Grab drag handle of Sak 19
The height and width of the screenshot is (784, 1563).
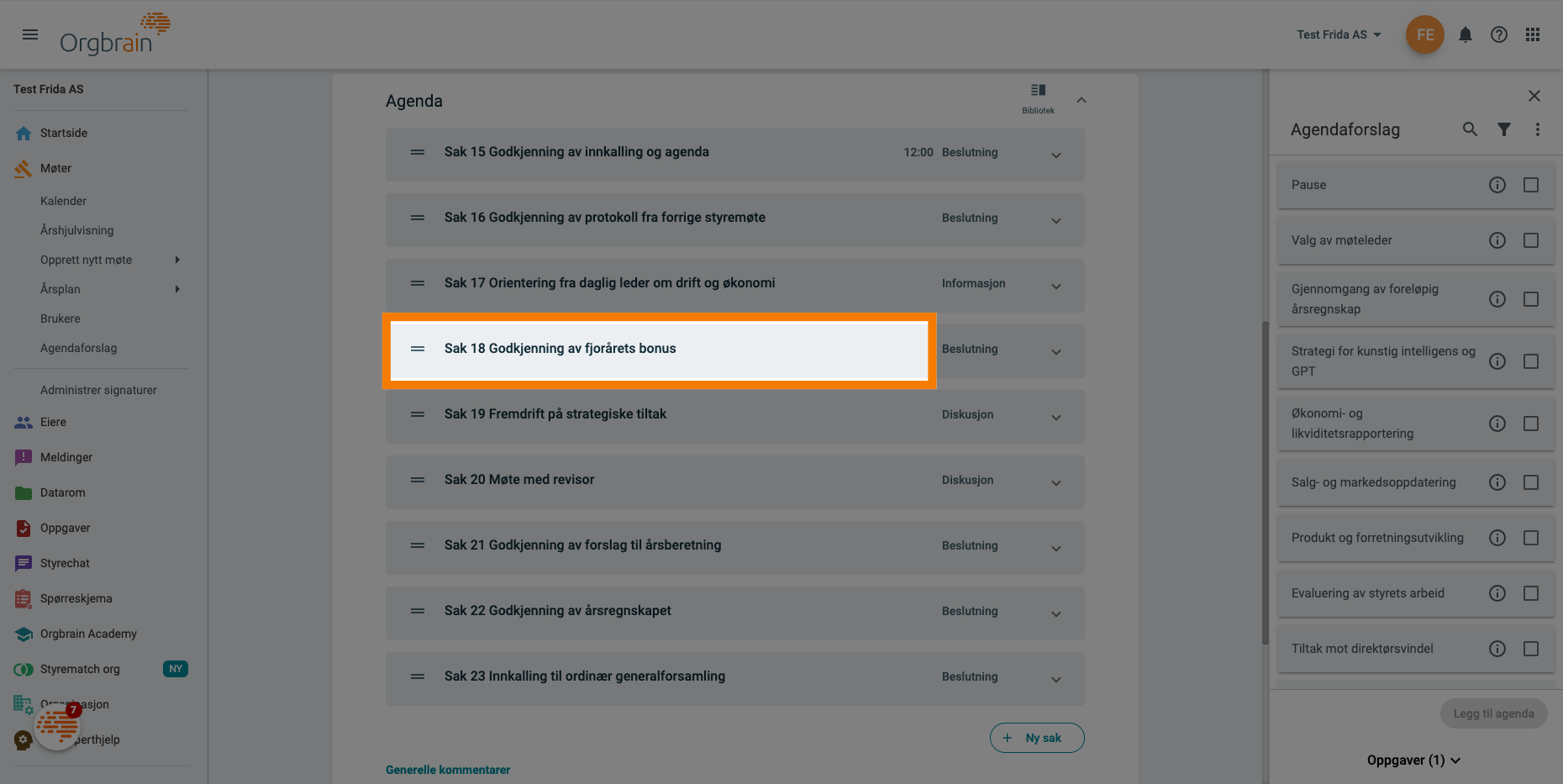418,414
